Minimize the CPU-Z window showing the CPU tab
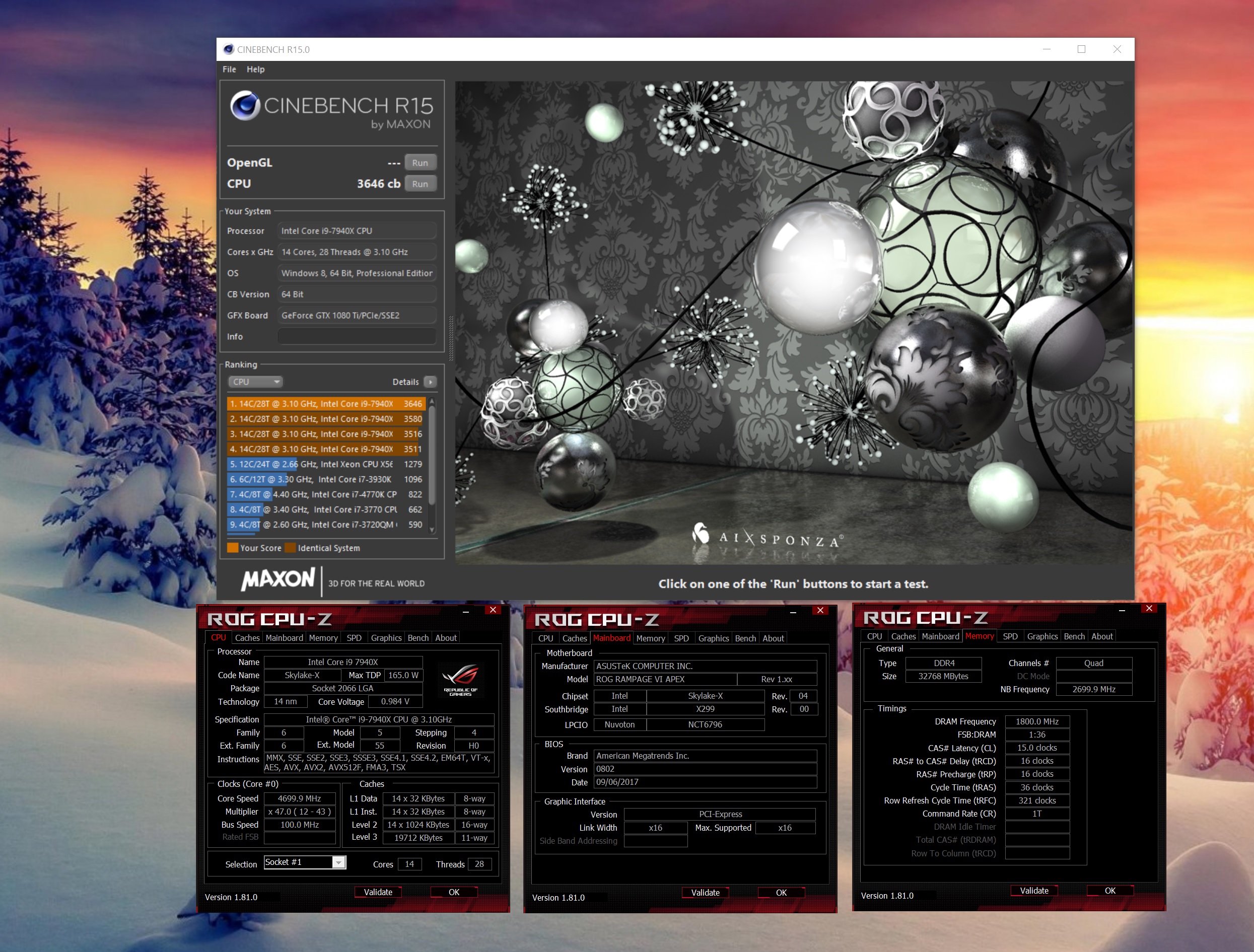This screenshot has width=1254, height=952. click(x=465, y=611)
